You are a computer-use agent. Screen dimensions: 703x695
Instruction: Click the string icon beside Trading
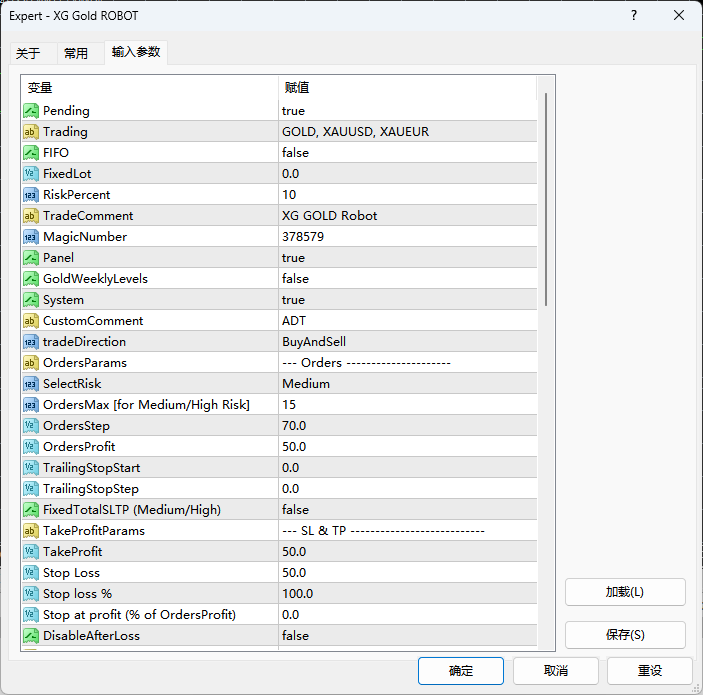click(31, 132)
